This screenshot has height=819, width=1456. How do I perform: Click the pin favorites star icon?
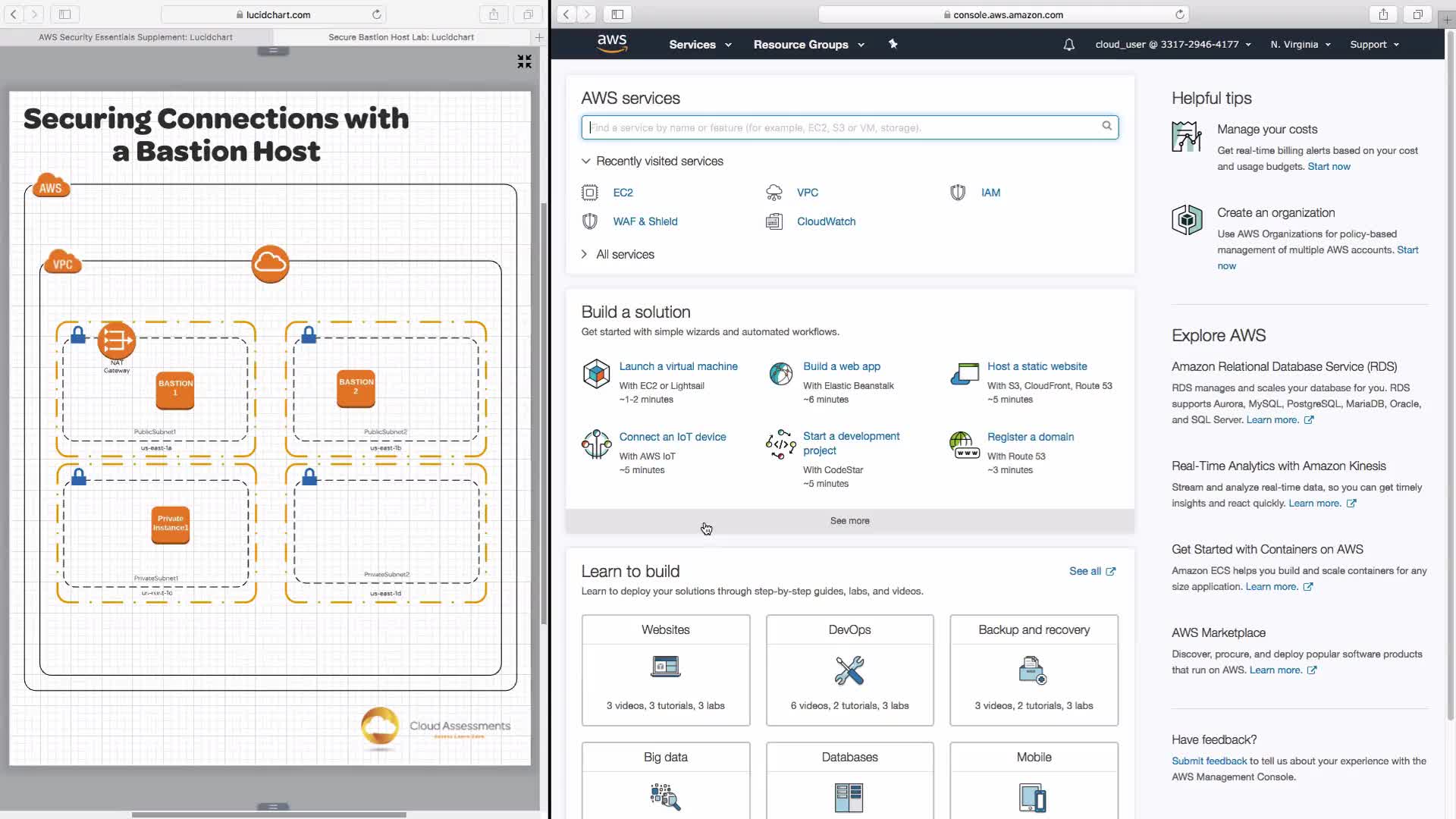click(893, 44)
